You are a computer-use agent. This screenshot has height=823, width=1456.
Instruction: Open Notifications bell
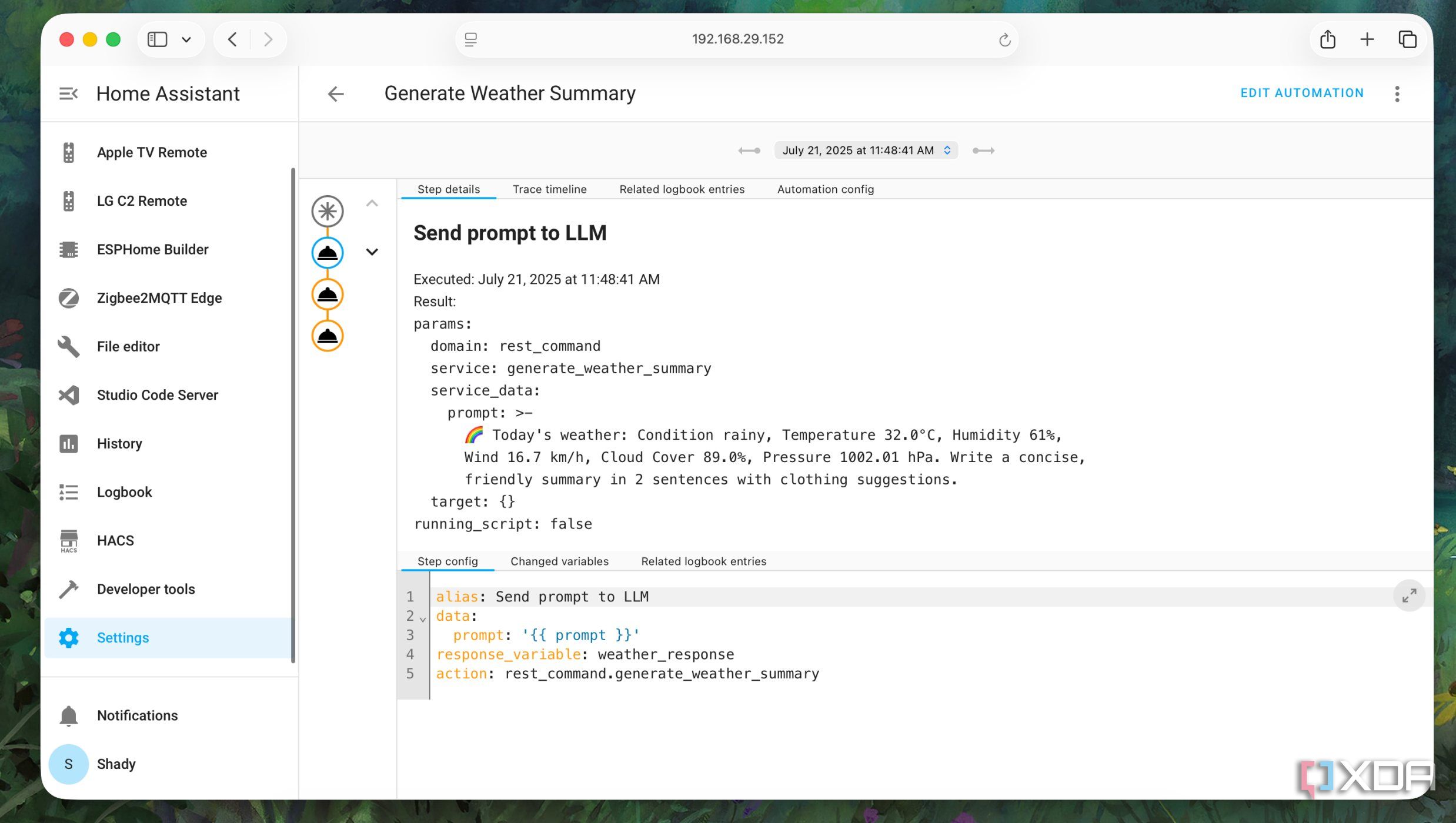(x=168, y=715)
